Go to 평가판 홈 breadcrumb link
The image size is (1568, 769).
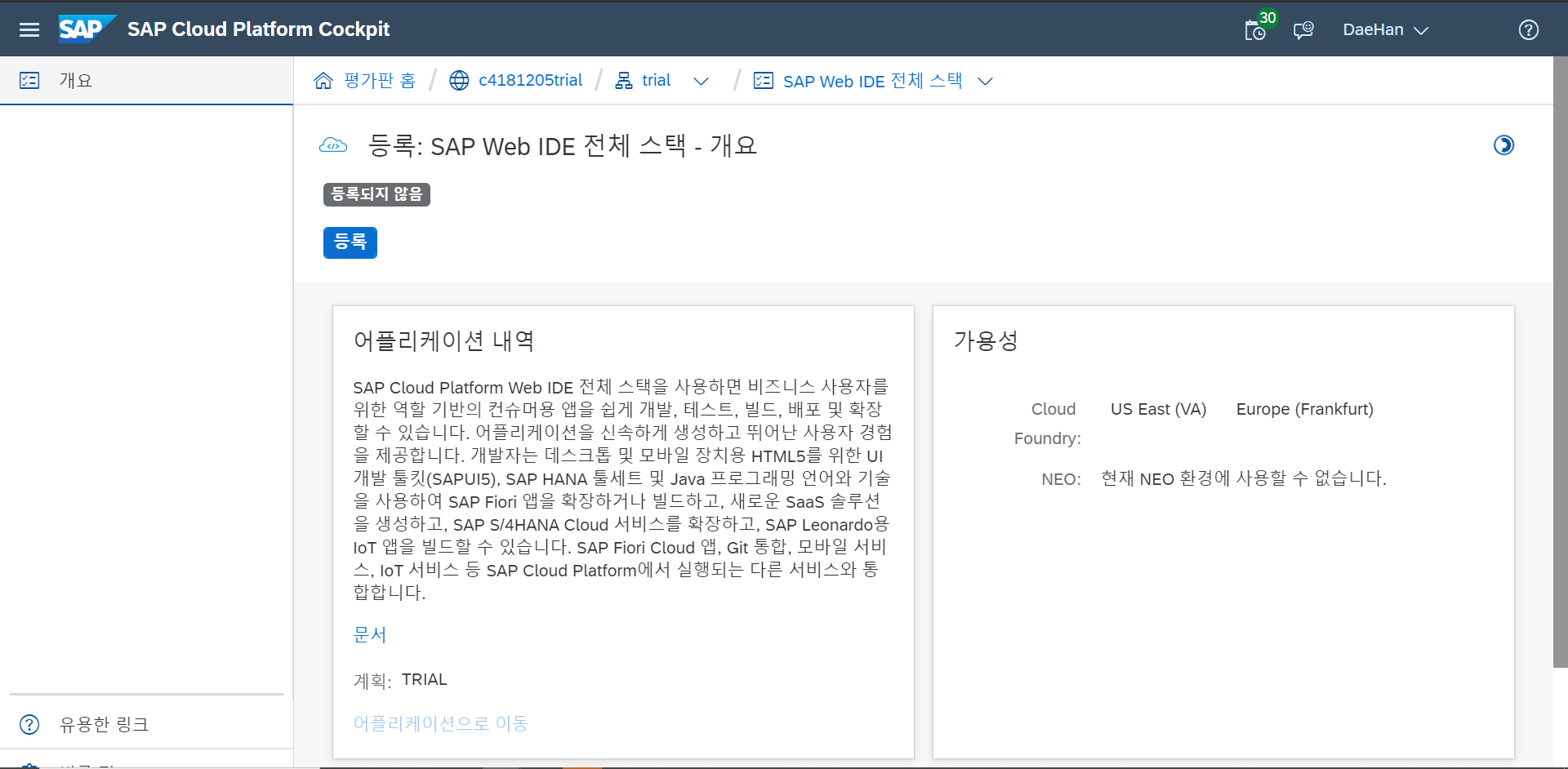[380, 81]
